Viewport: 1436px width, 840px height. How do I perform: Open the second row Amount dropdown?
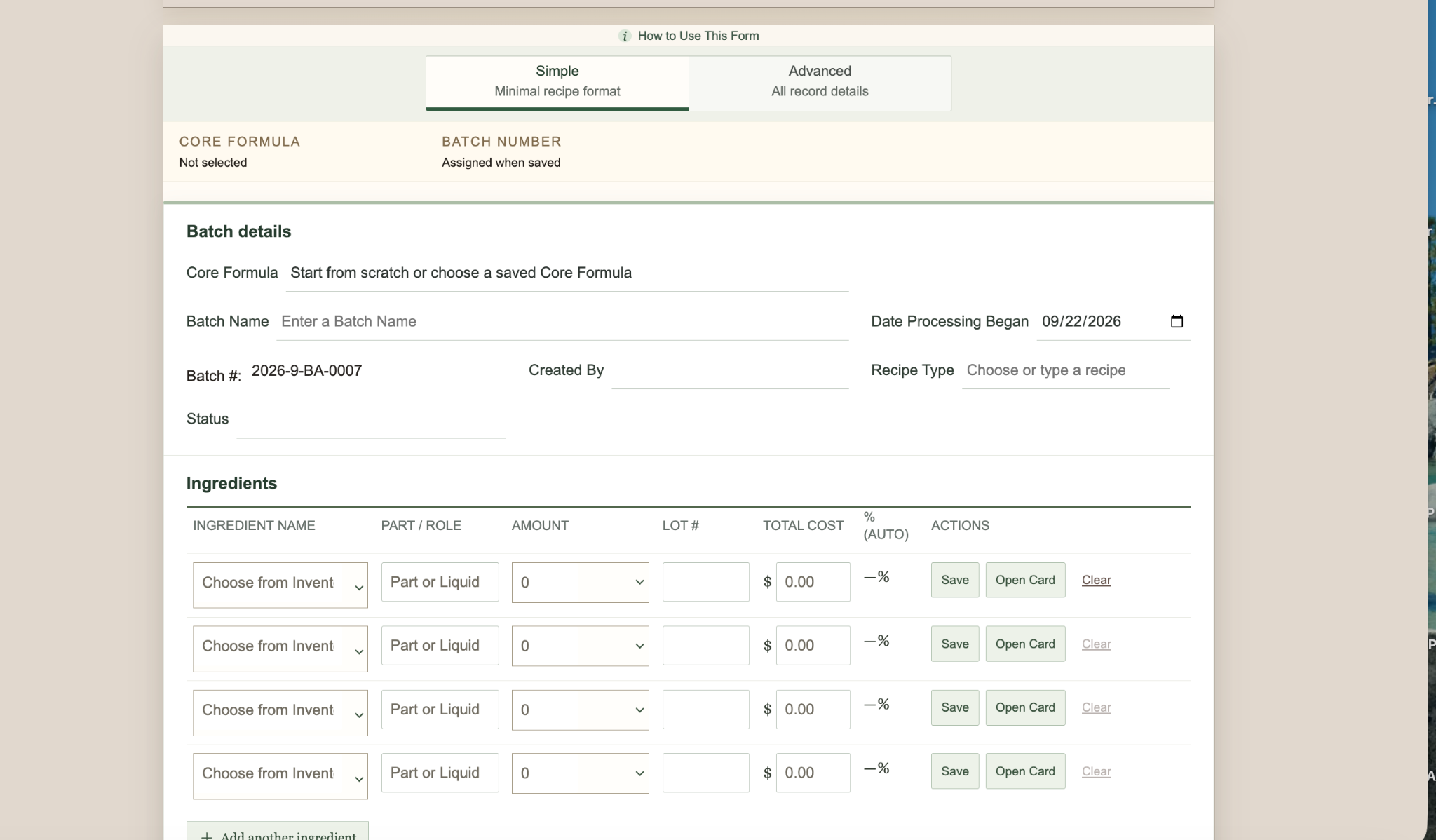coord(580,646)
